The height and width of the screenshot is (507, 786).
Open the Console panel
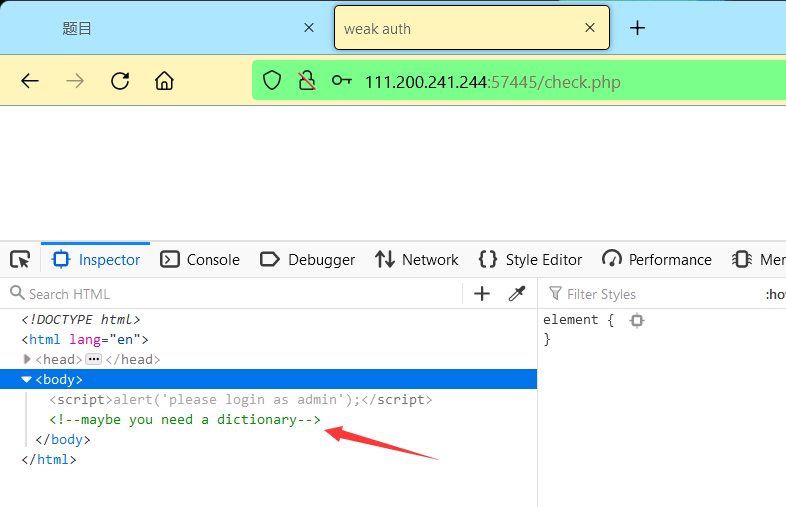click(200, 260)
